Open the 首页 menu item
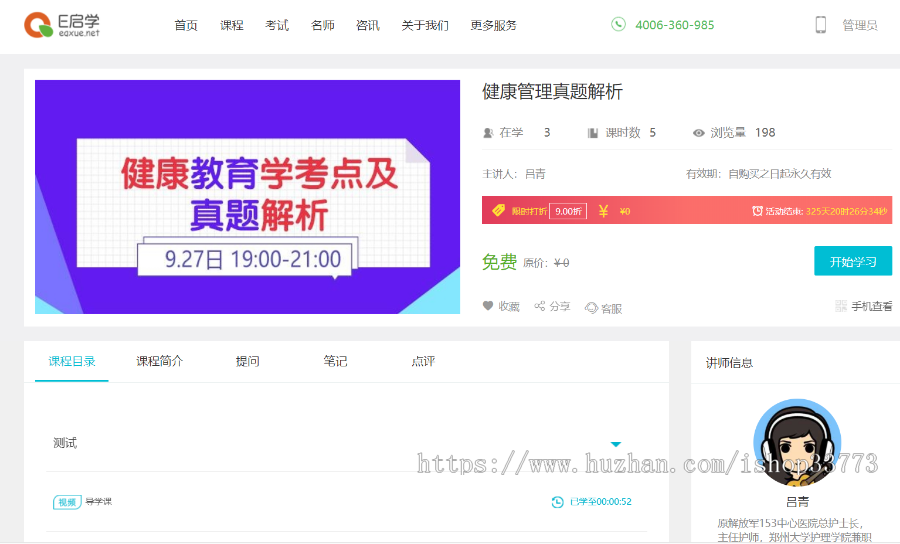The height and width of the screenshot is (544, 900). (x=186, y=25)
